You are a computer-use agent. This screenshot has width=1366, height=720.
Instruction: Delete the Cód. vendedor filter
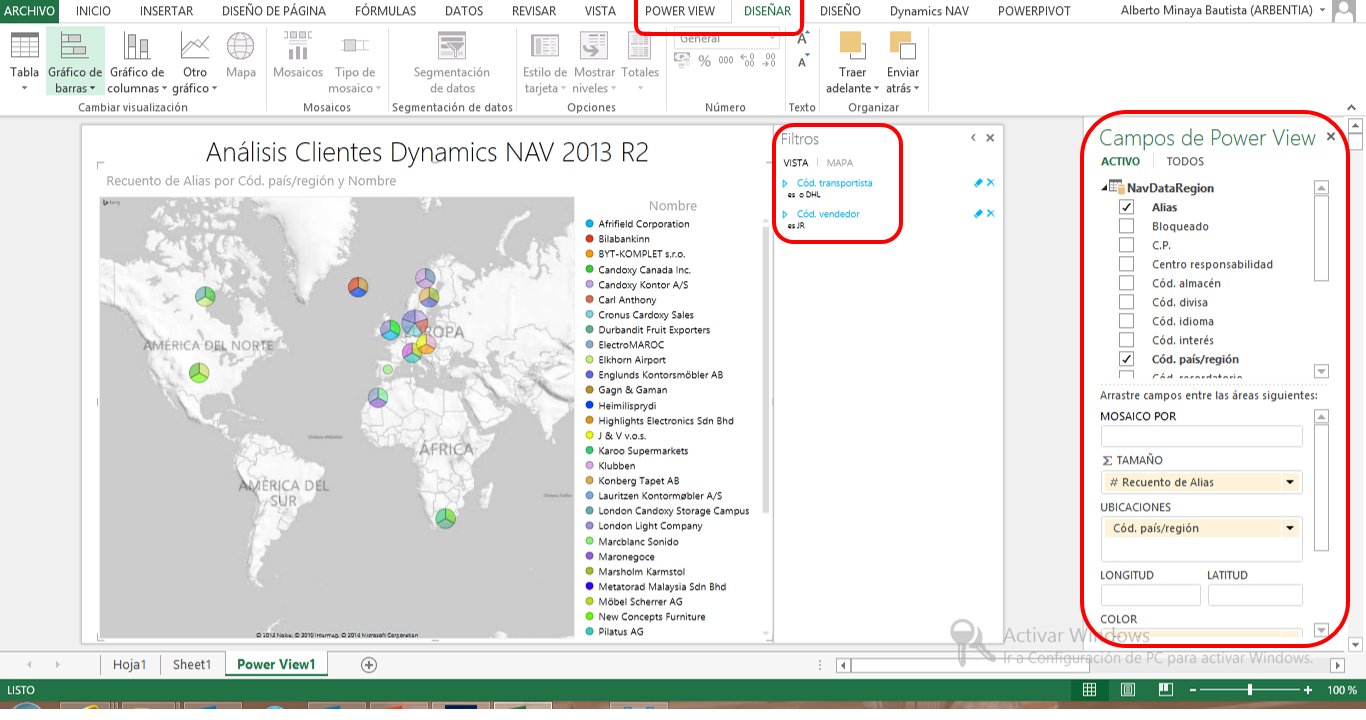(x=991, y=214)
